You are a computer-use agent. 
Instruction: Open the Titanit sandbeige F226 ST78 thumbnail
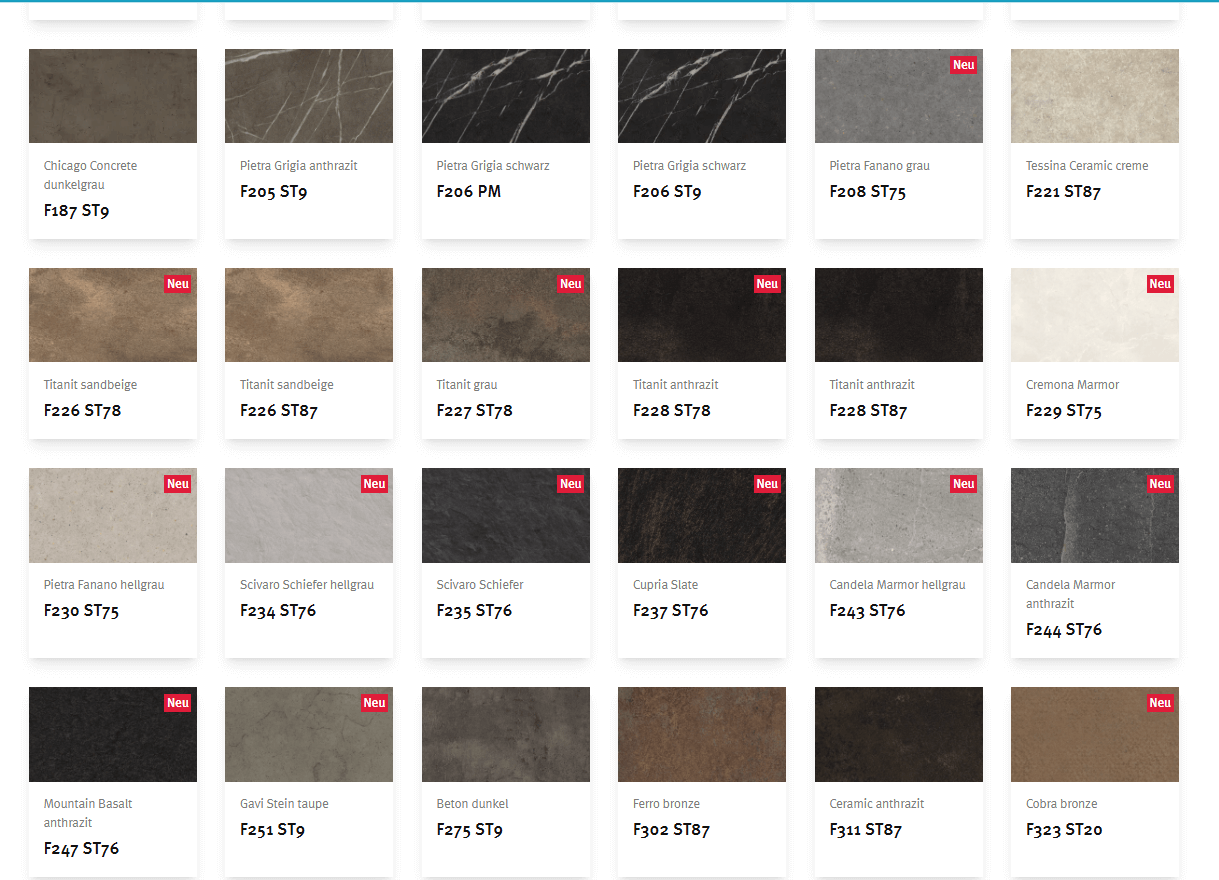click(113, 315)
